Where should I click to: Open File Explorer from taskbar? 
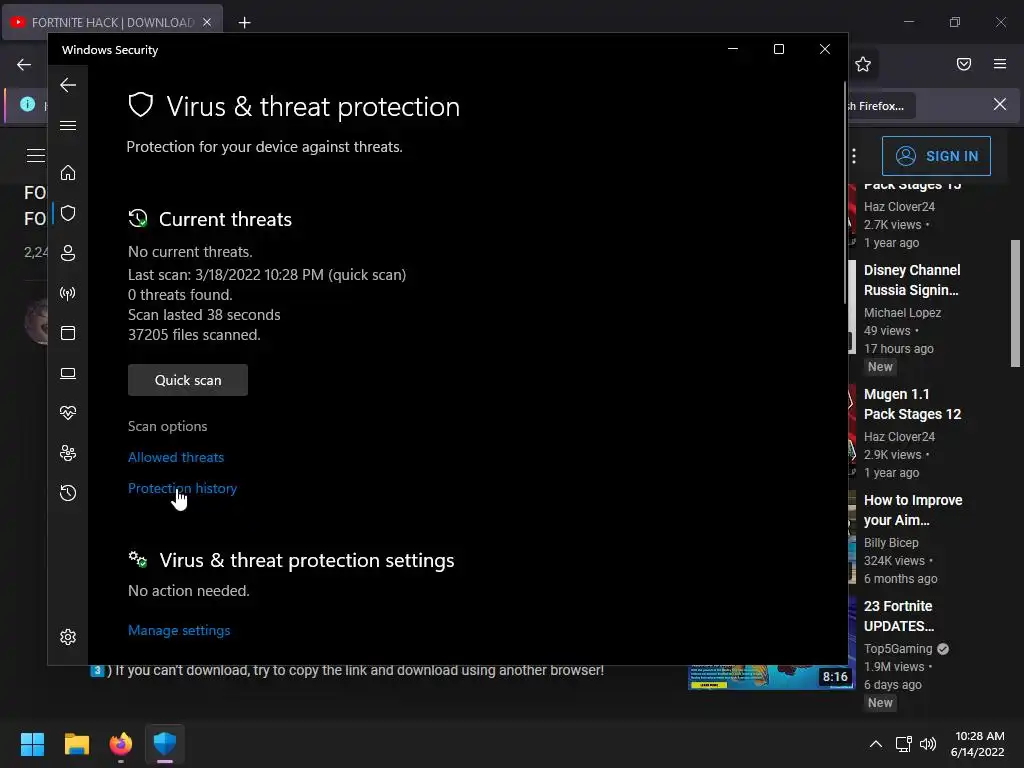(x=77, y=744)
